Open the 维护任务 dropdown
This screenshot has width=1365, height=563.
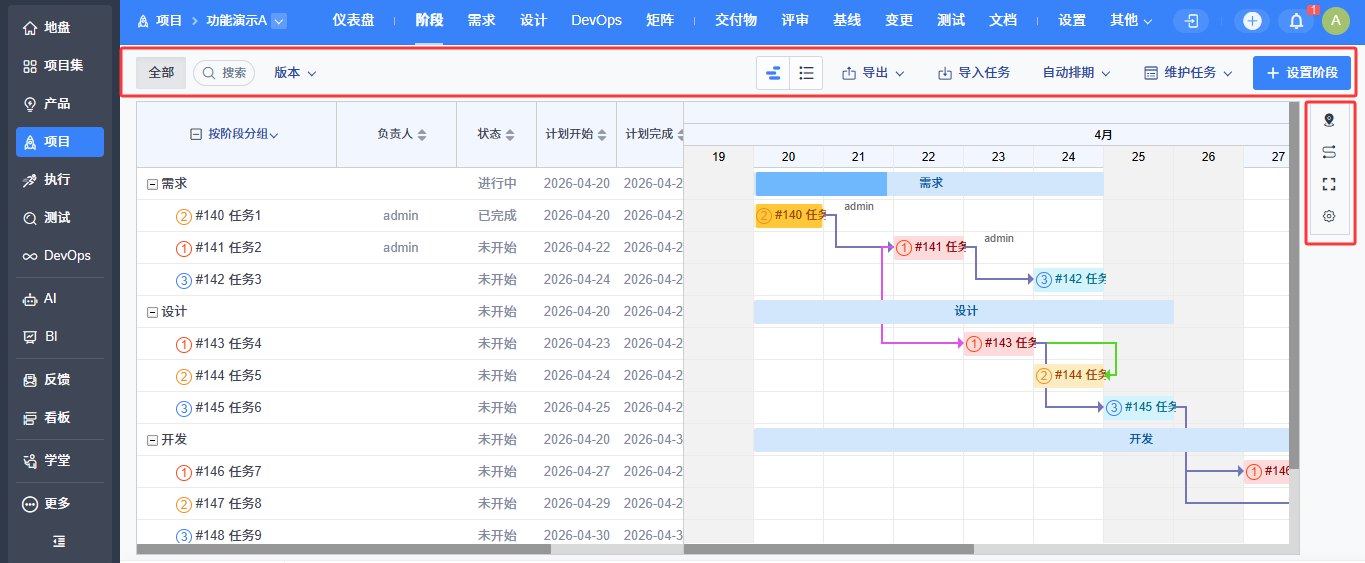pos(1188,73)
